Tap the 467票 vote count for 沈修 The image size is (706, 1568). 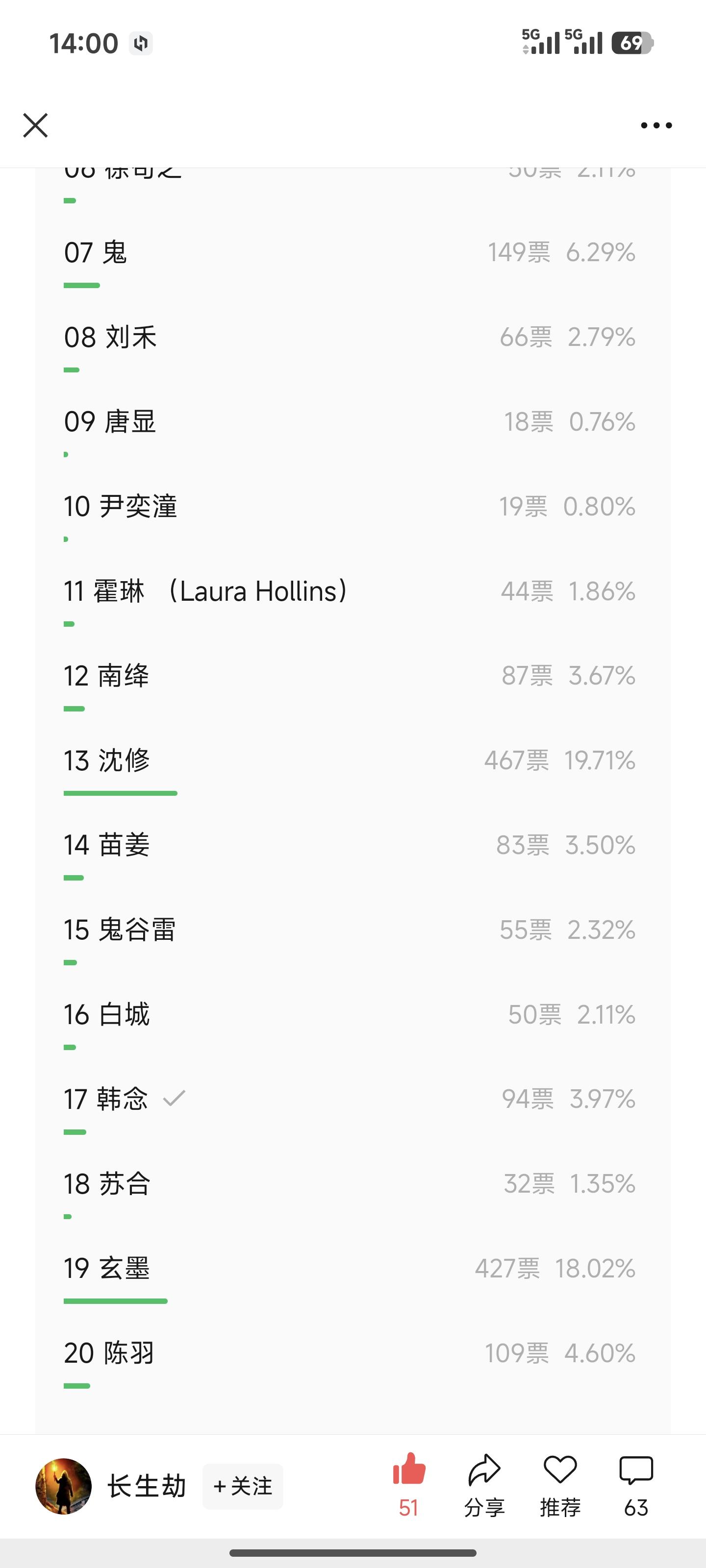coord(516,761)
